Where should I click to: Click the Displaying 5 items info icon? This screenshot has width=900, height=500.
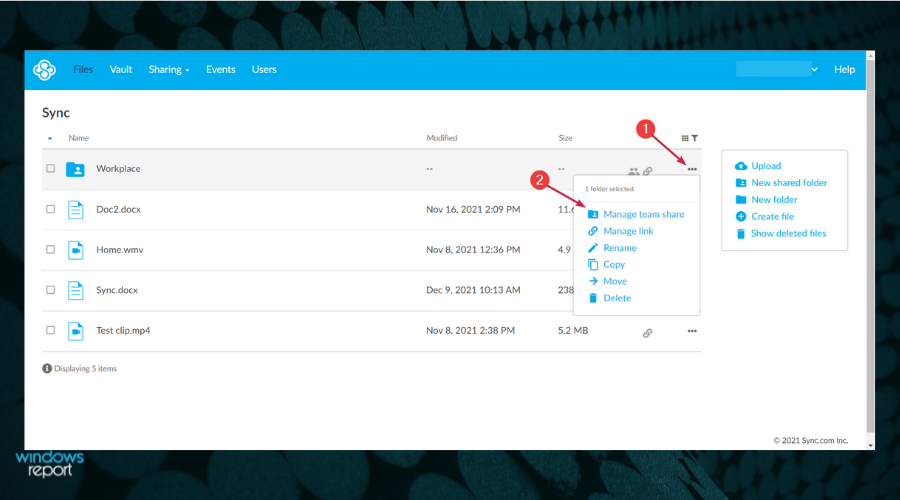click(x=47, y=369)
